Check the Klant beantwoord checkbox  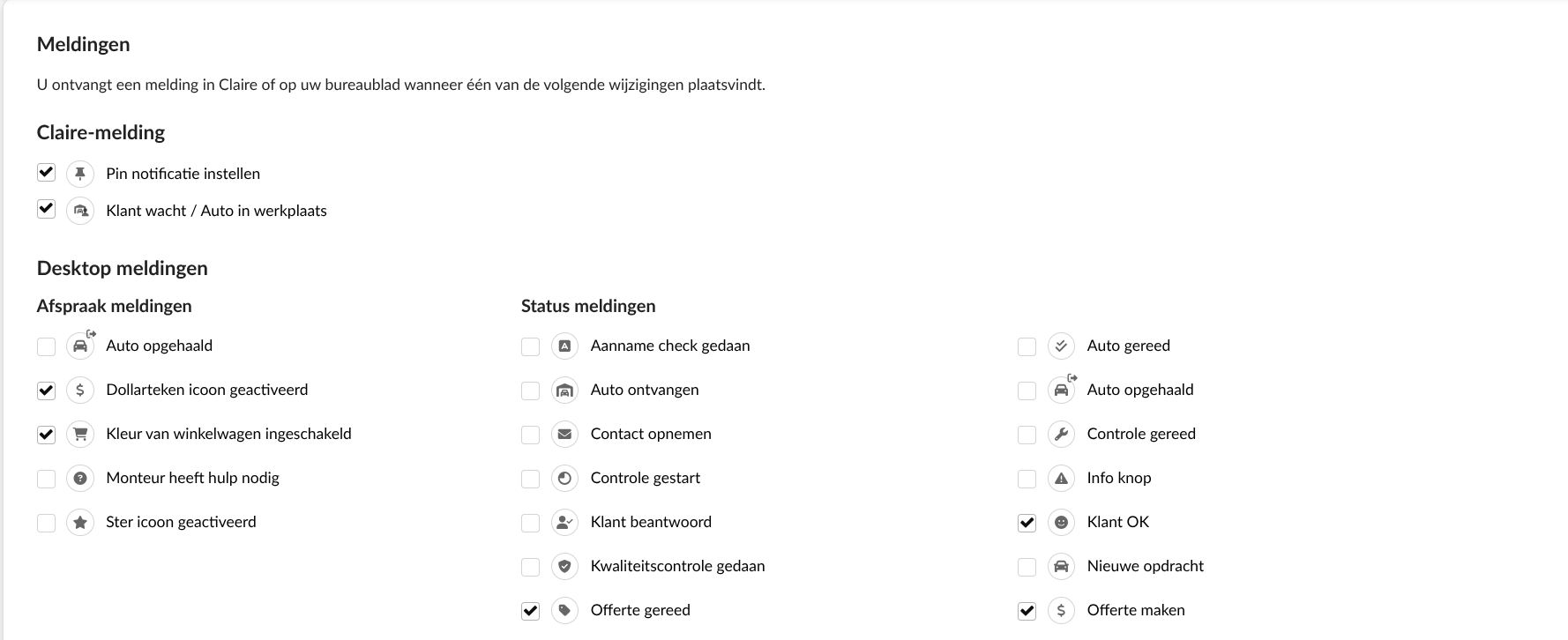(x=530, y=523)
